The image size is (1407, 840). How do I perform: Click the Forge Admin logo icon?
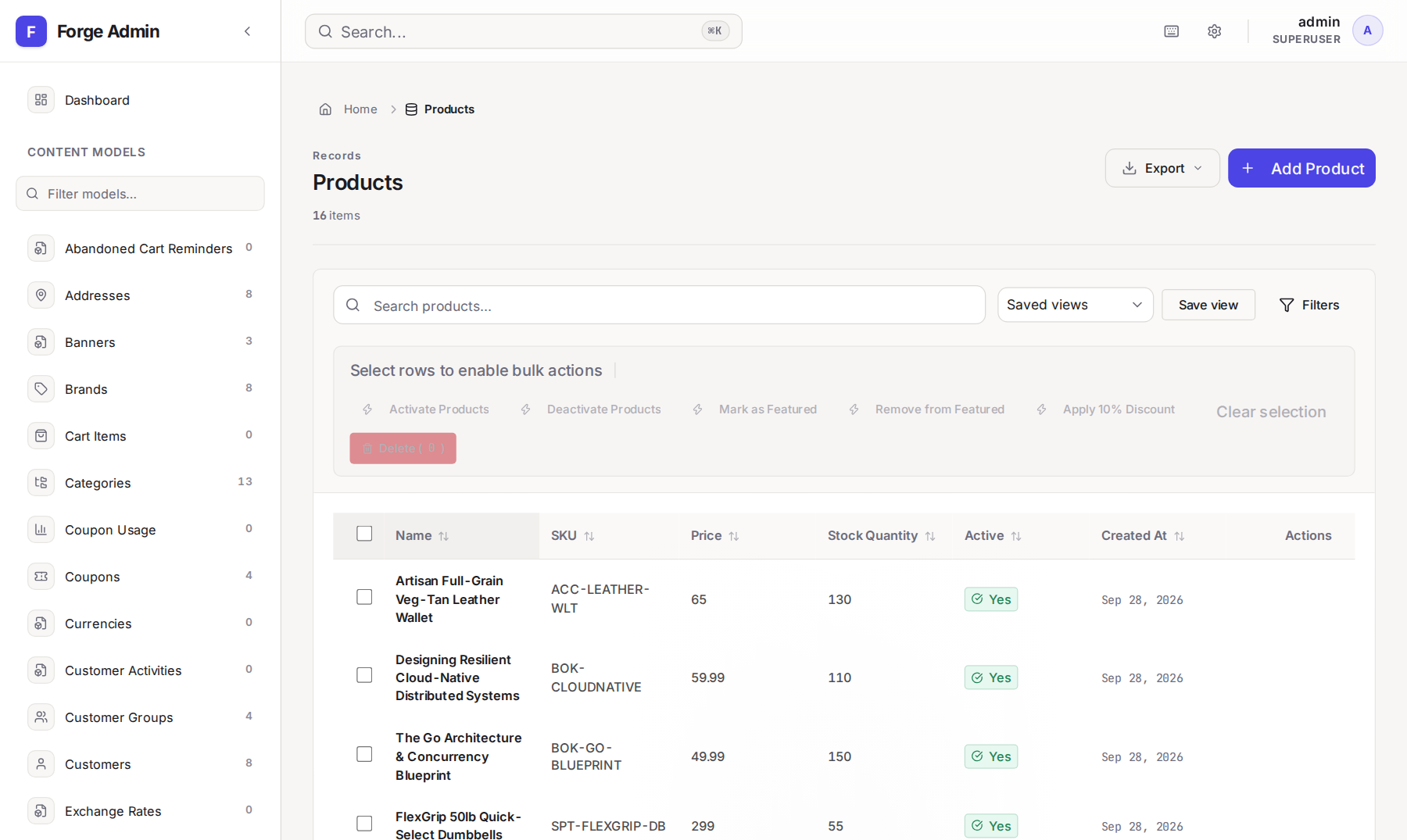click(x=31, y=31)
